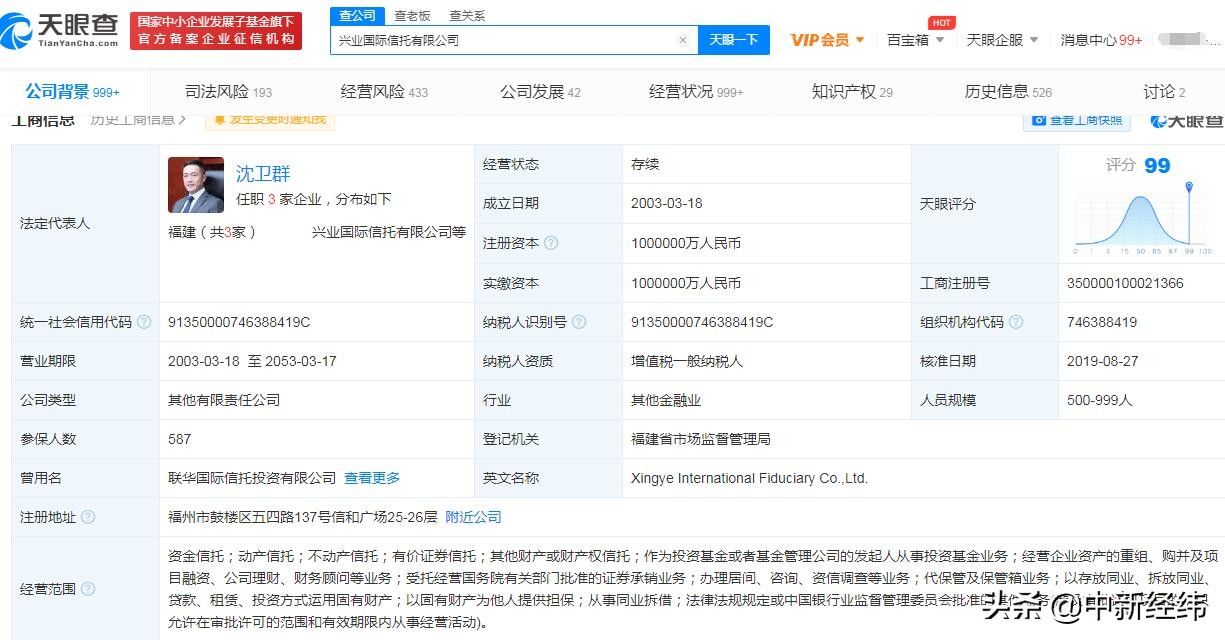This screenshot has width=1225, height=640.
Task: Select the 查老板 search tab
Action: pos(412,15)
